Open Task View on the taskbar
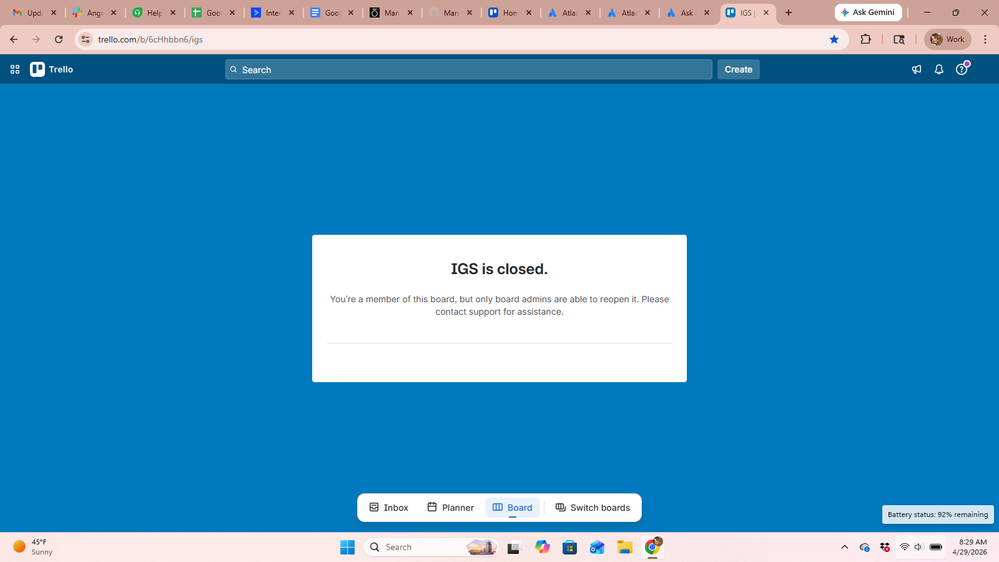This screenshot has height=562, width=999. pos(514,547)
